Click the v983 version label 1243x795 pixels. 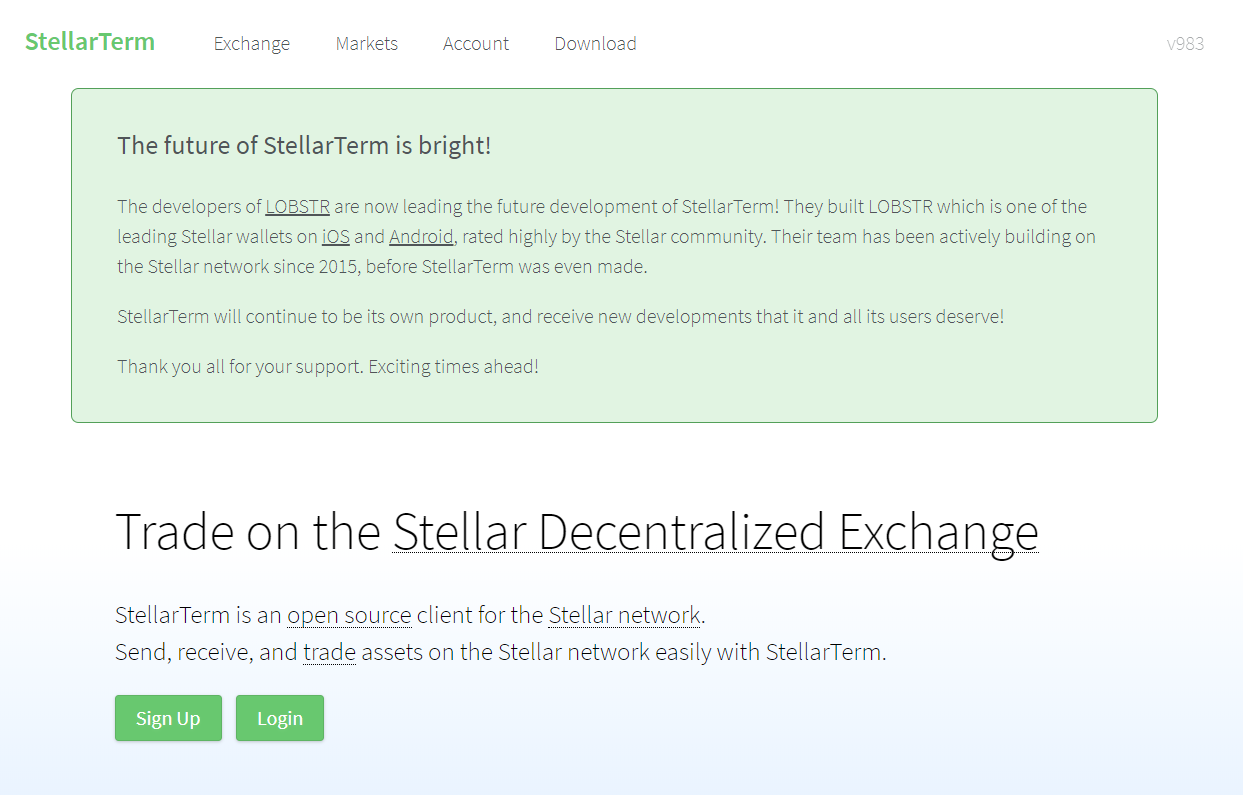click(1185, 44)
